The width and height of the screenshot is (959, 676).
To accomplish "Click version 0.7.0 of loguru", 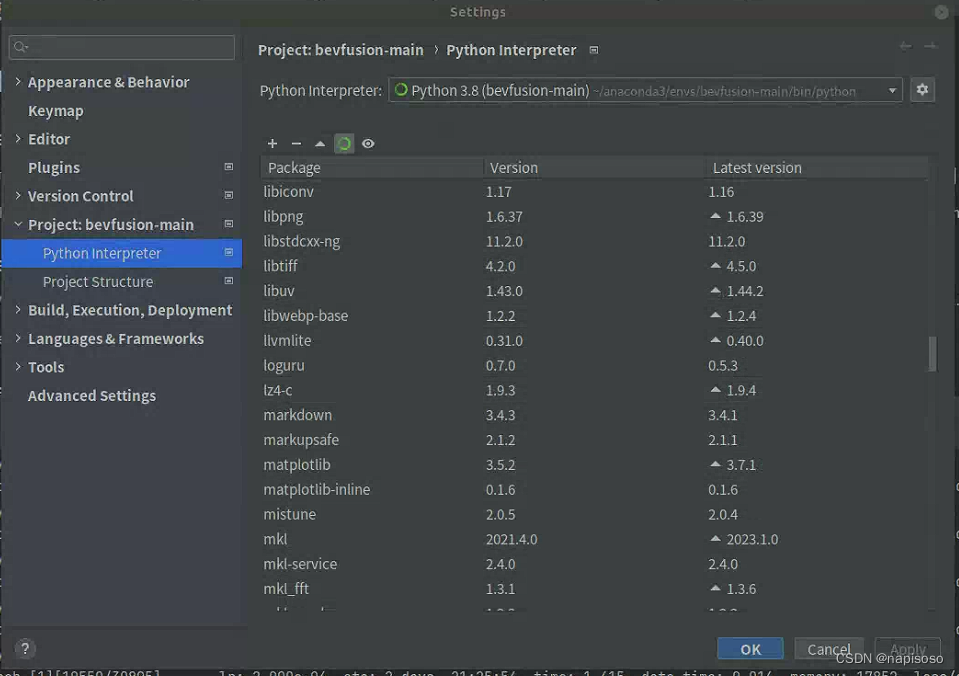I will (x=500, y=365).
